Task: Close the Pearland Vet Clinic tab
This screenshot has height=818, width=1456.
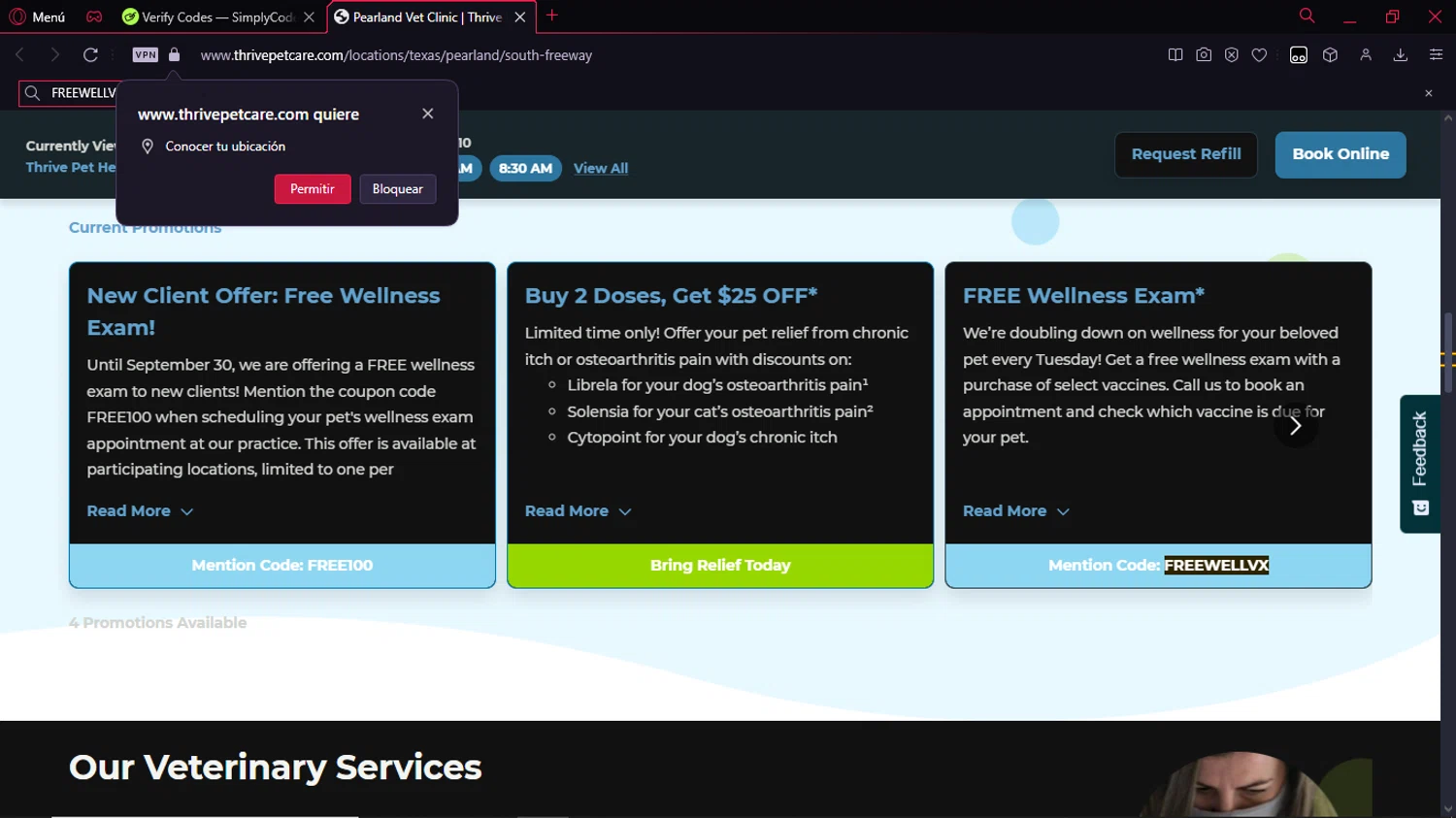Action: (520, 16)
